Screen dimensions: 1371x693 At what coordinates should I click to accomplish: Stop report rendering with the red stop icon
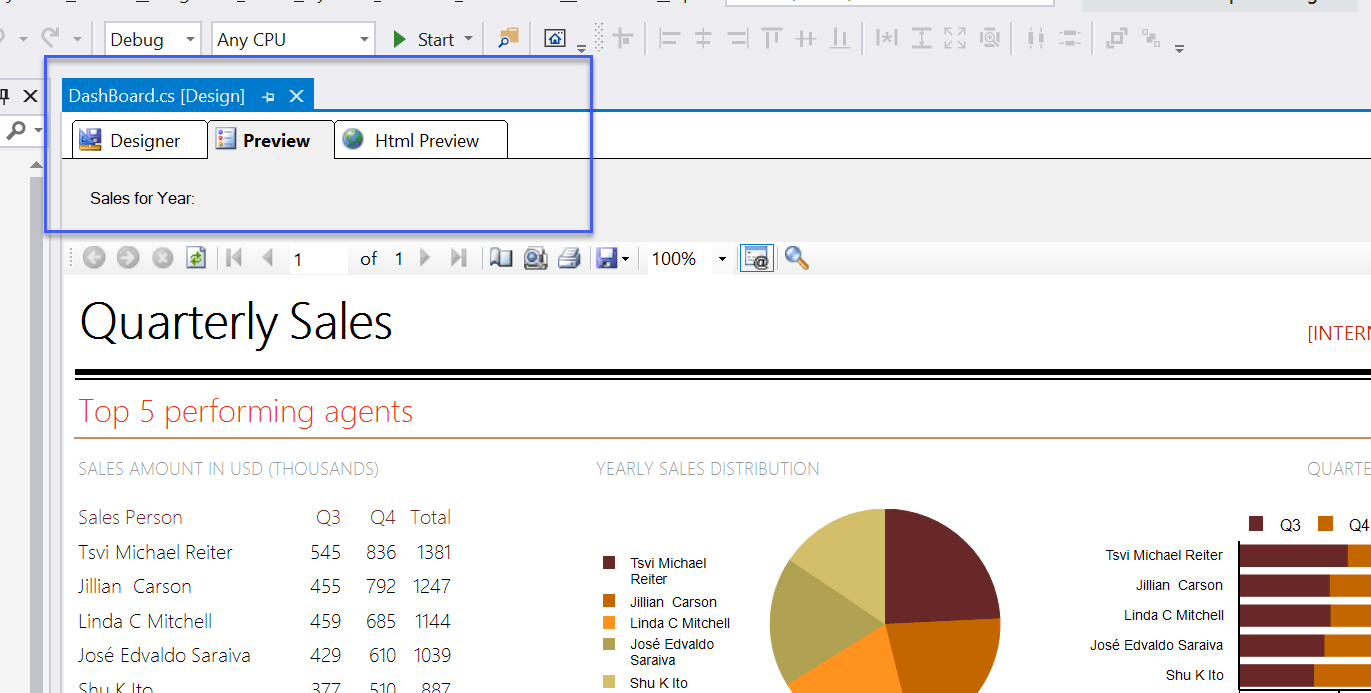click(x=162, y=258)
